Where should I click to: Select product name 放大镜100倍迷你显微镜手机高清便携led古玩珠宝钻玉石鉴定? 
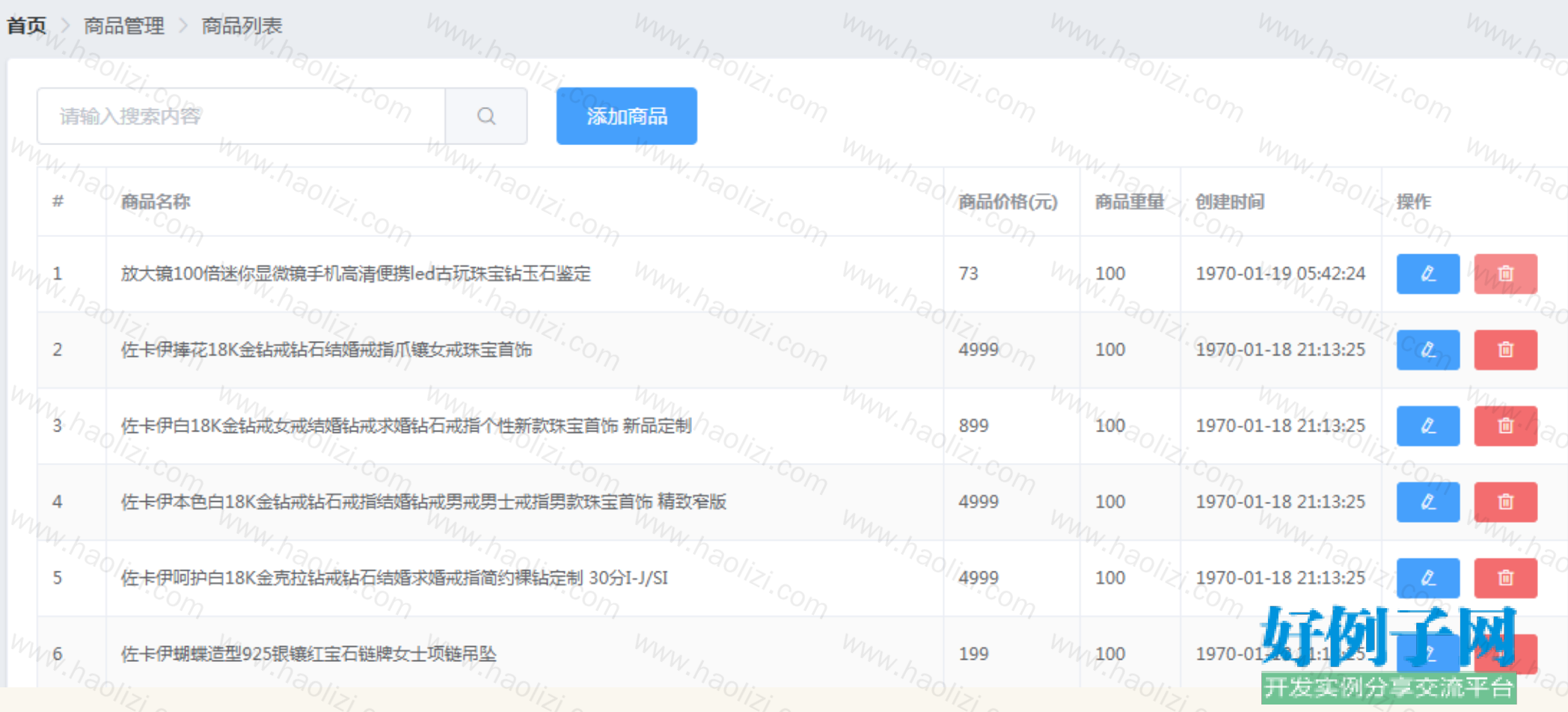pyautogui.click(x=356, y=274)
